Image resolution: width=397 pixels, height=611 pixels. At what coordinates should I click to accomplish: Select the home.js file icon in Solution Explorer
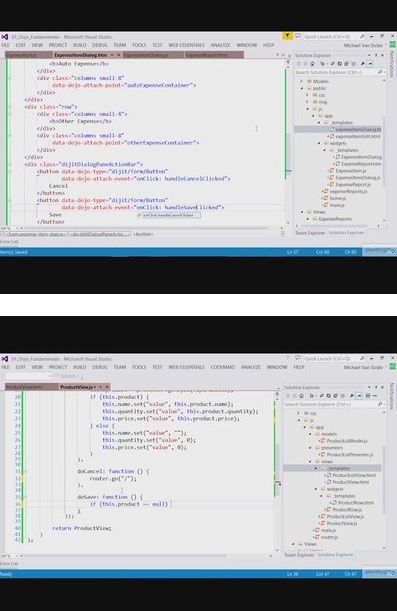(326, 198)
